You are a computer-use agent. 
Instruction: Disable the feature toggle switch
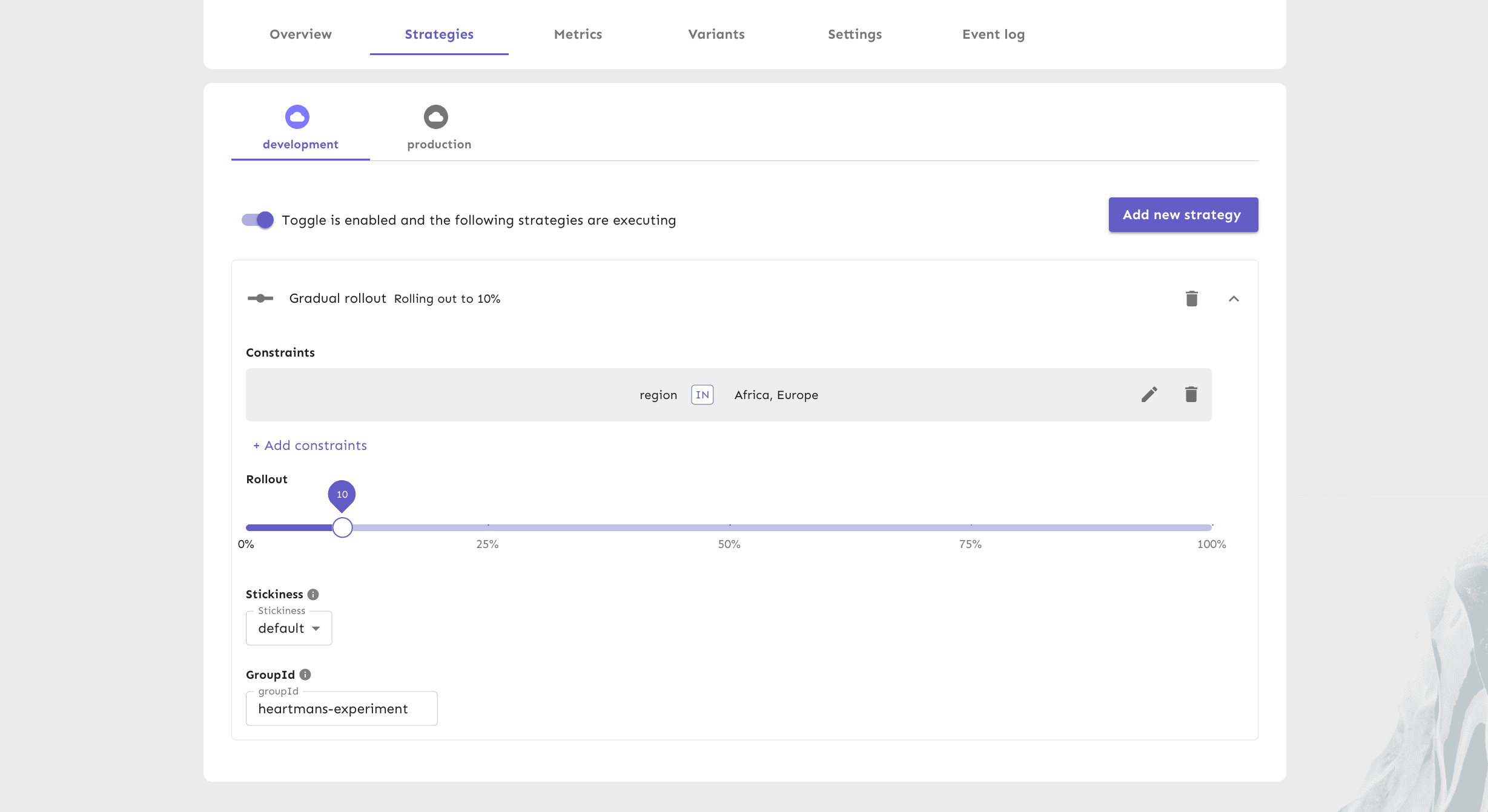click(x=258, y=220)
